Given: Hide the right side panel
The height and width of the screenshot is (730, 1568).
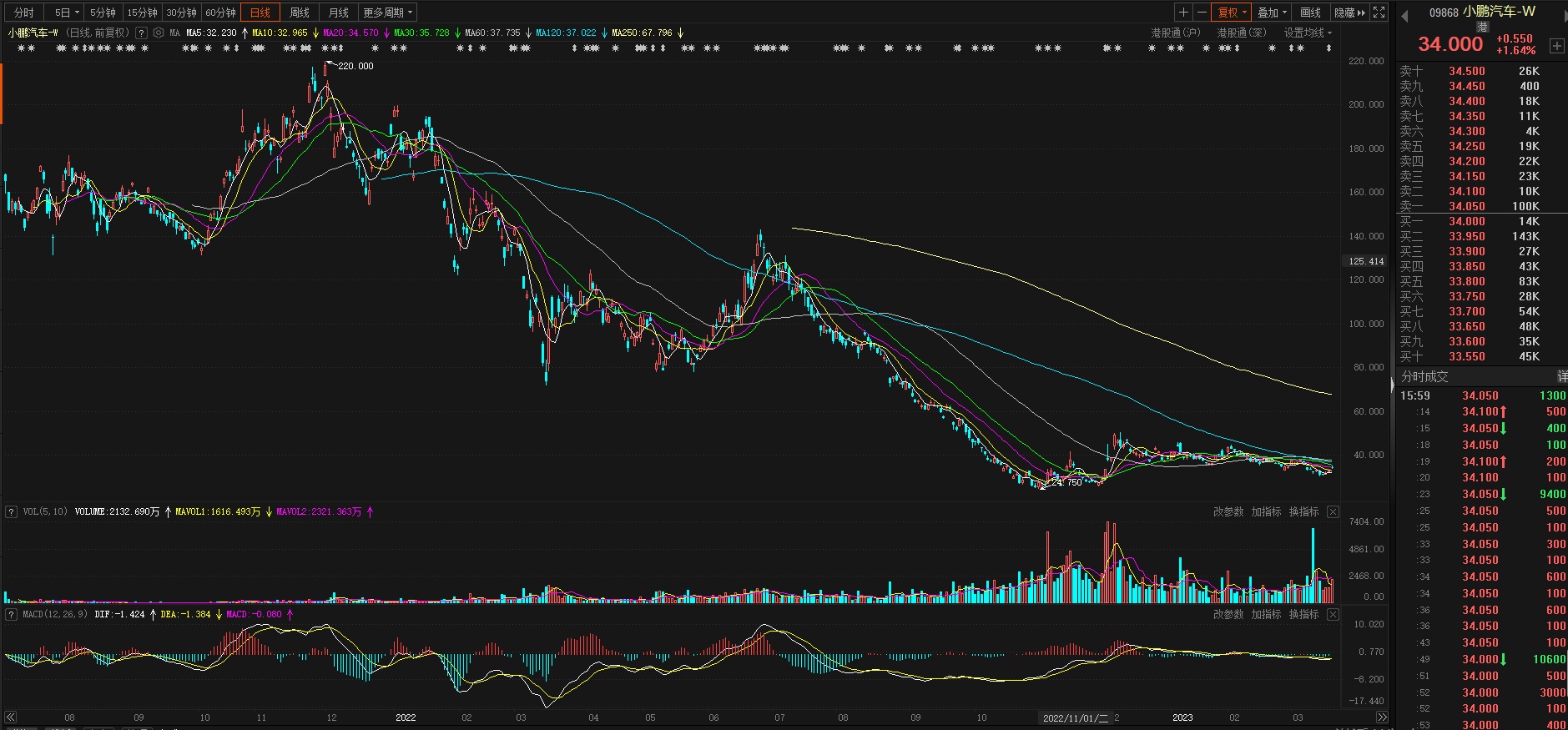Looking at the screenshot, I should click(1349, 13).
